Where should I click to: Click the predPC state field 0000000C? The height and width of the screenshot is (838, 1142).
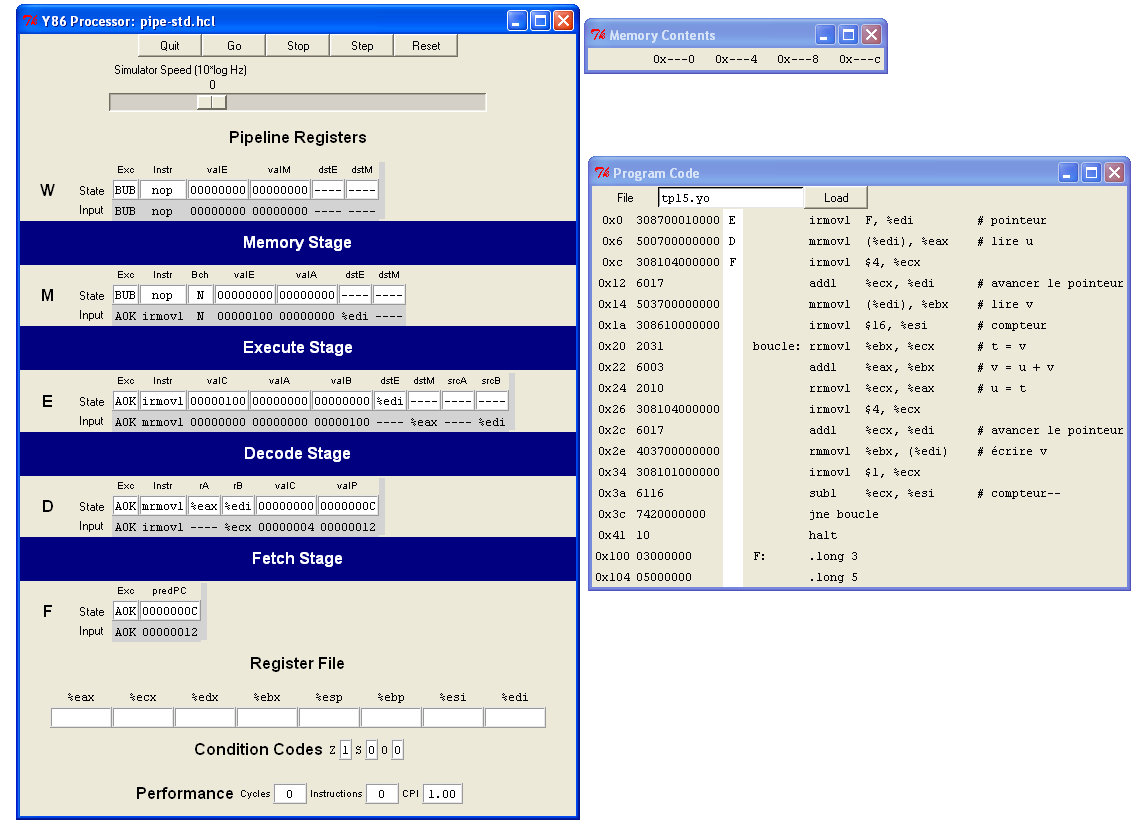[170, 611]
